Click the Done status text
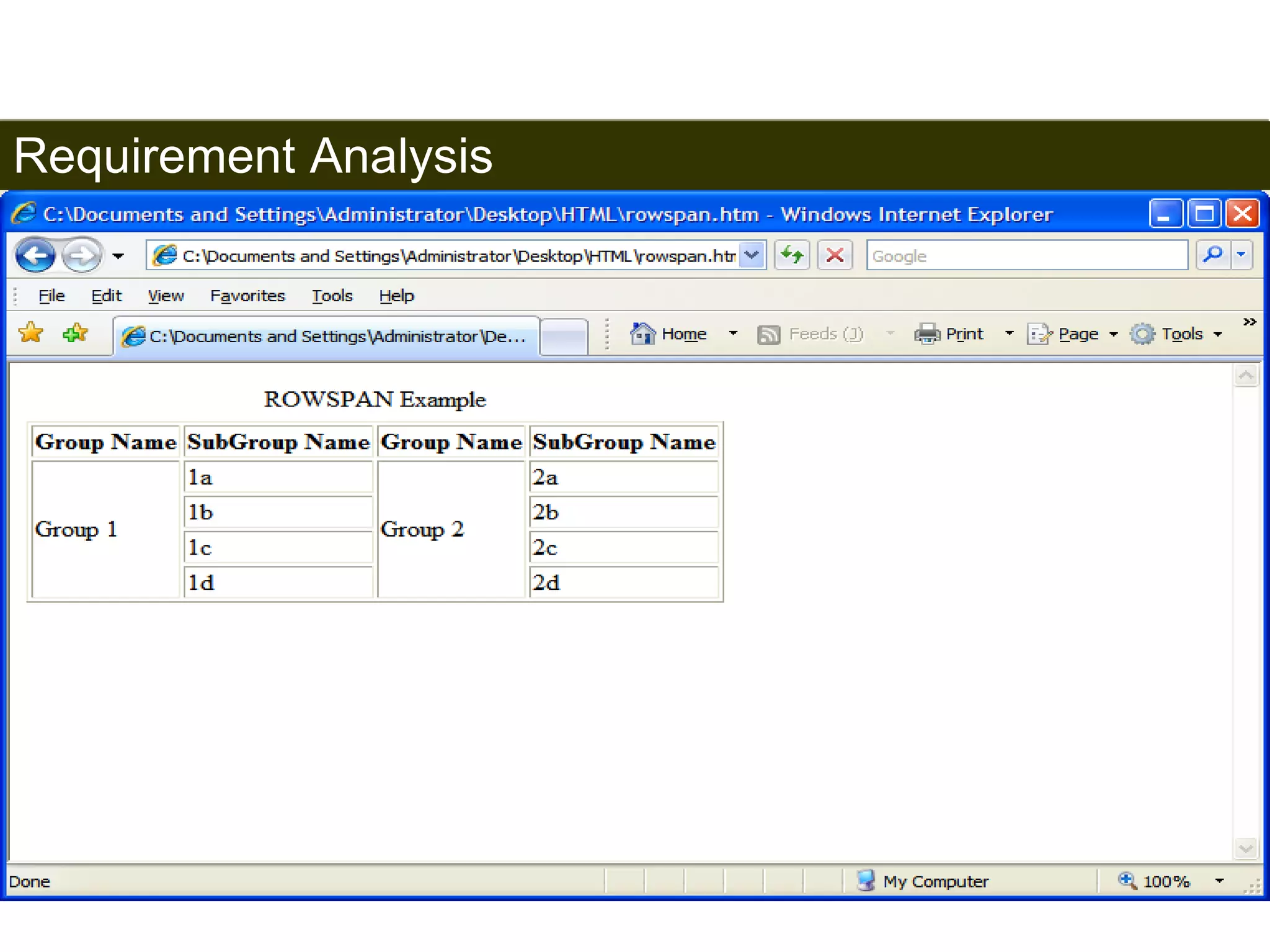Viewport: 1270px width, 952px height. click(x=29, y=882)
